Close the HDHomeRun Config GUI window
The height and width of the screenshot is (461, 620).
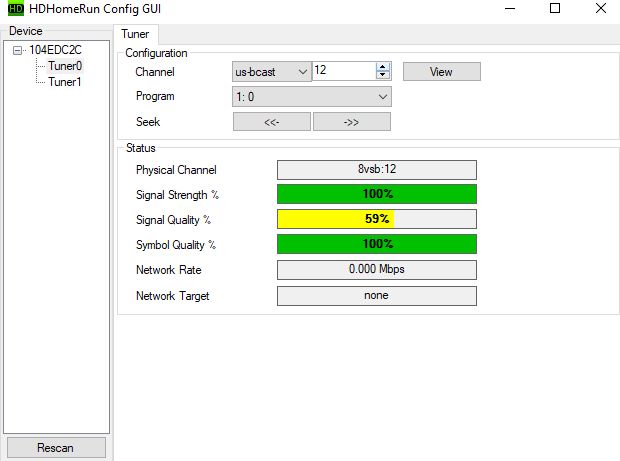(601, 8)
